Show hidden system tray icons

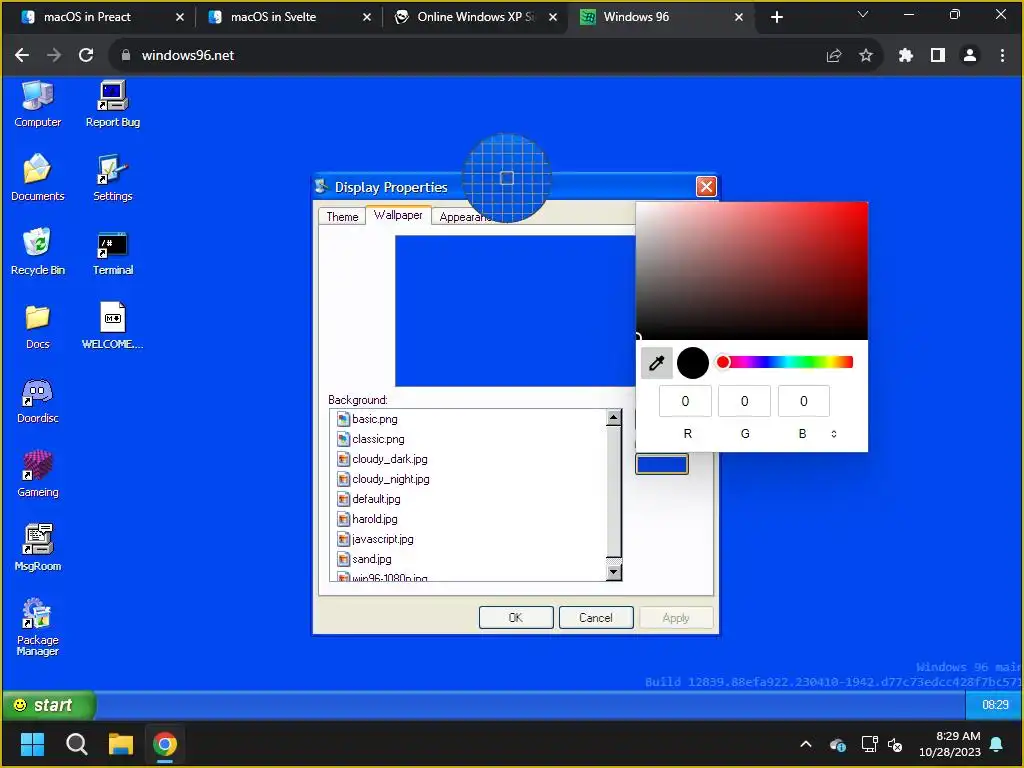pos(806,744)
